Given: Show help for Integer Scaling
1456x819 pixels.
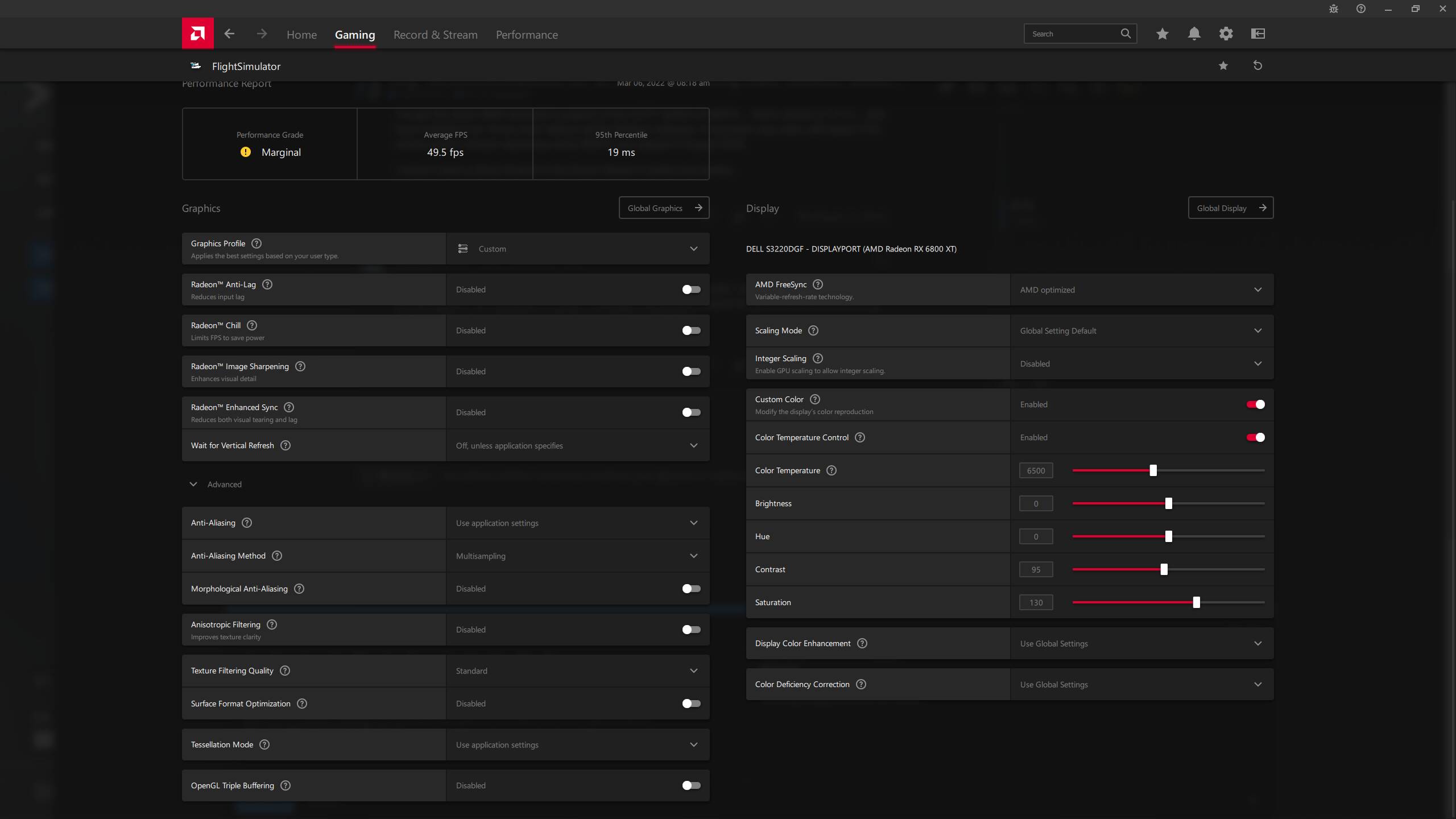Looking at the screenshot, I should 818,358.
